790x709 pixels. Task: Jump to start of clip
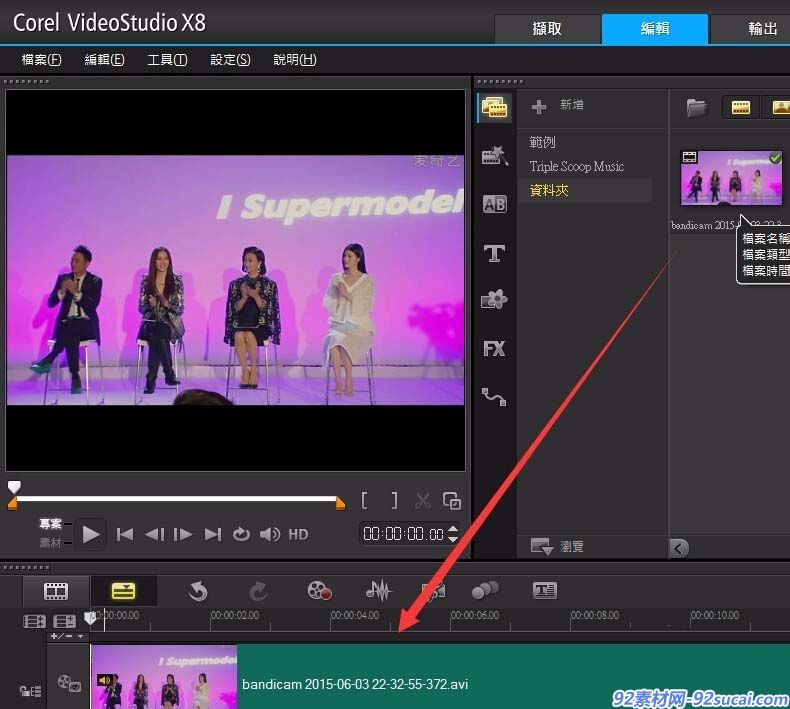tap(124, 534)
